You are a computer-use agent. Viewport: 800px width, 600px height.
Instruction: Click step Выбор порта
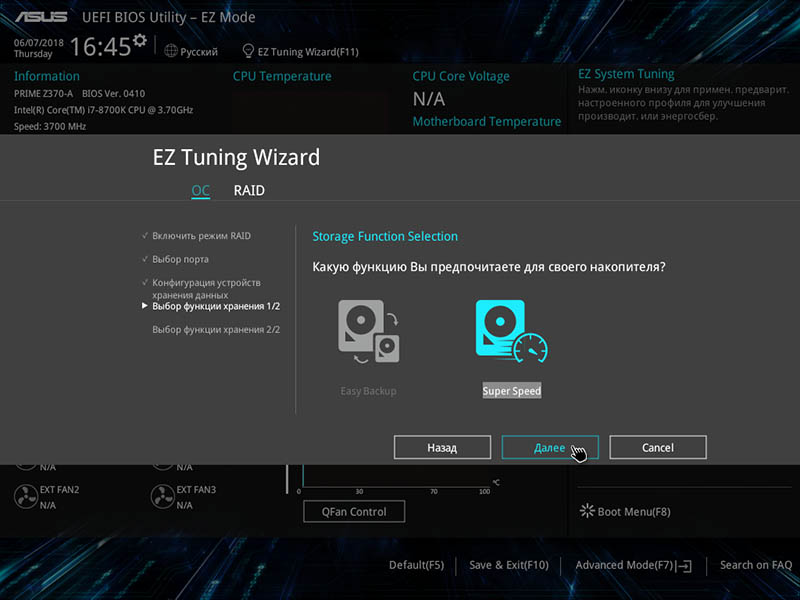(180, 259)
